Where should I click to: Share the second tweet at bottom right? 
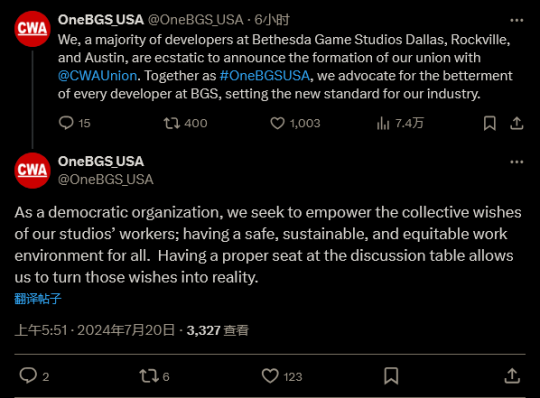(512, 376)
